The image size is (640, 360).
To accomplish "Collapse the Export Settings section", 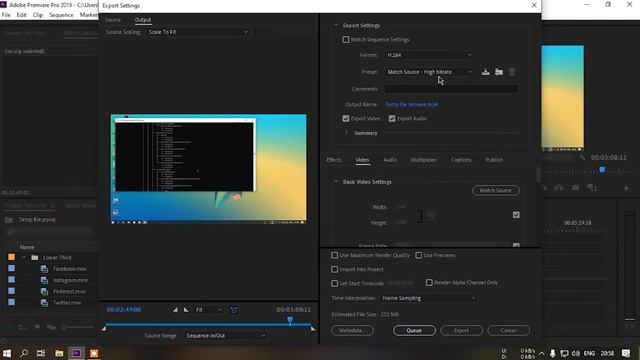I will pyautogui.click(x=336, y=25).
